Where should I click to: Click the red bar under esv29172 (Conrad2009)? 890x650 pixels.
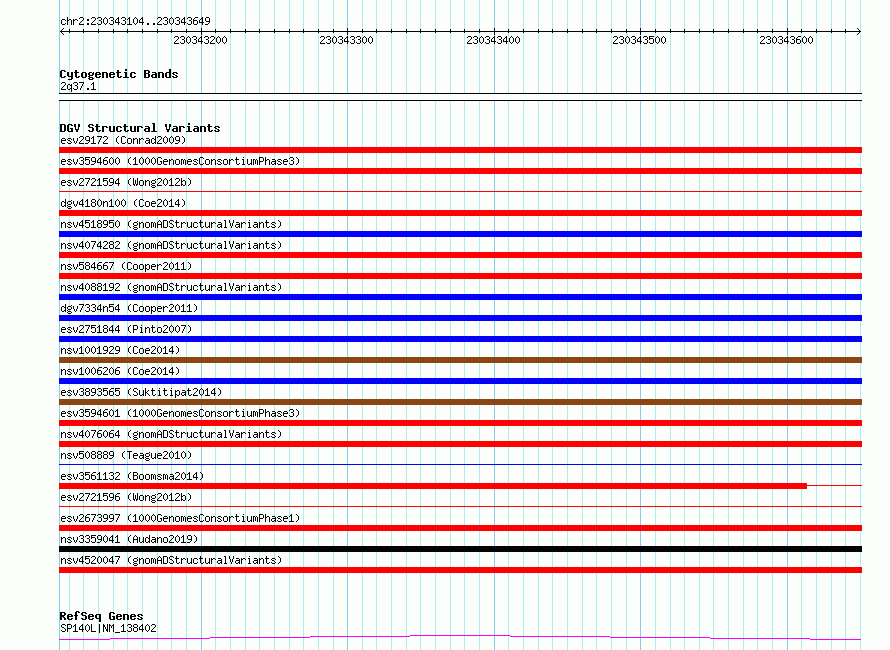pyautogui.click(x=460, y=150)
